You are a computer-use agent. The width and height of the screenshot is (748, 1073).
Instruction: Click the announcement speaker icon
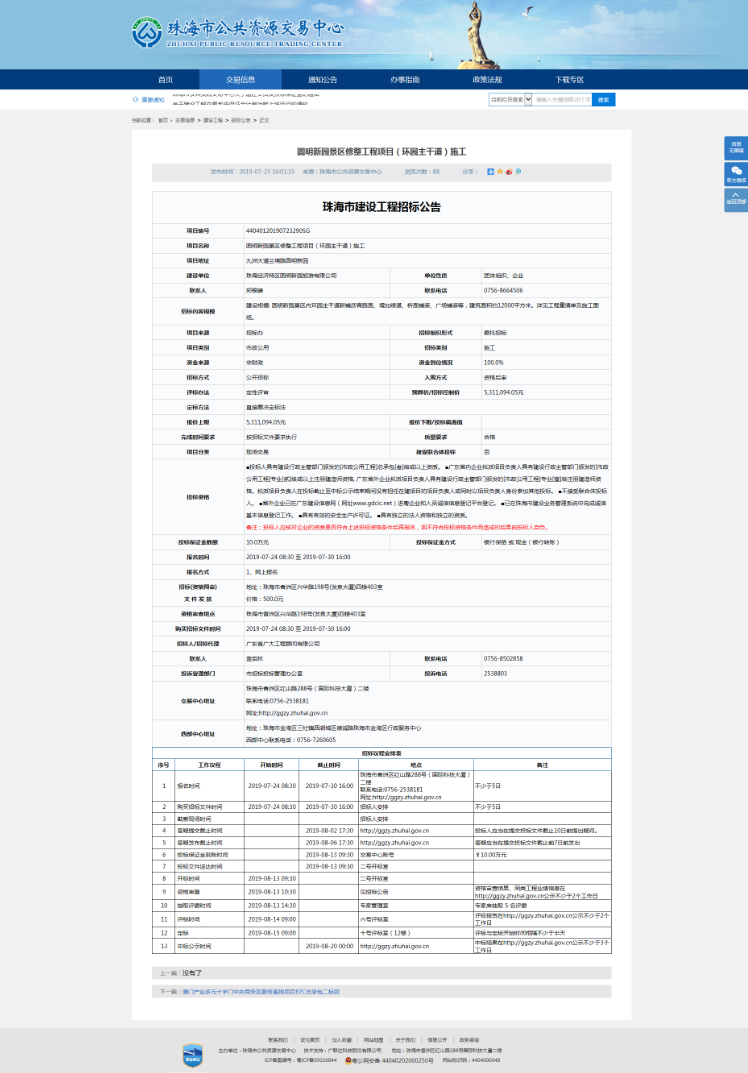point(136,100)
